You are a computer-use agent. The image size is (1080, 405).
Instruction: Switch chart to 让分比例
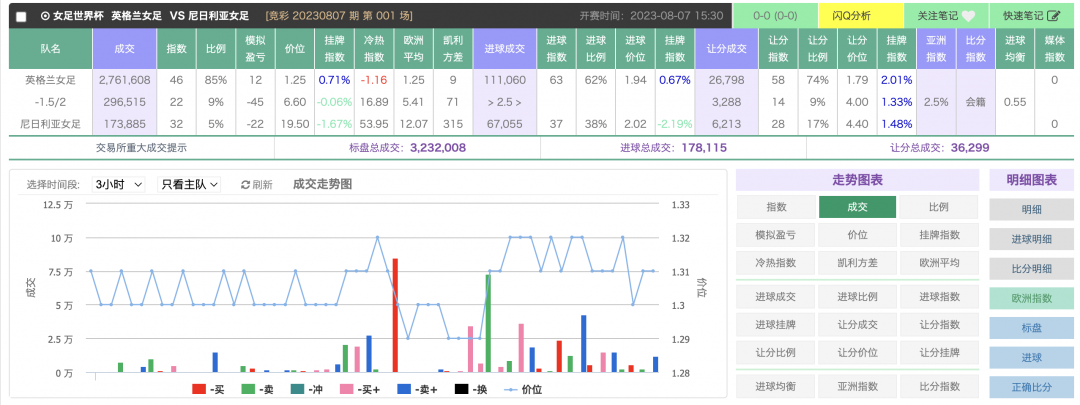pos(776,353)
